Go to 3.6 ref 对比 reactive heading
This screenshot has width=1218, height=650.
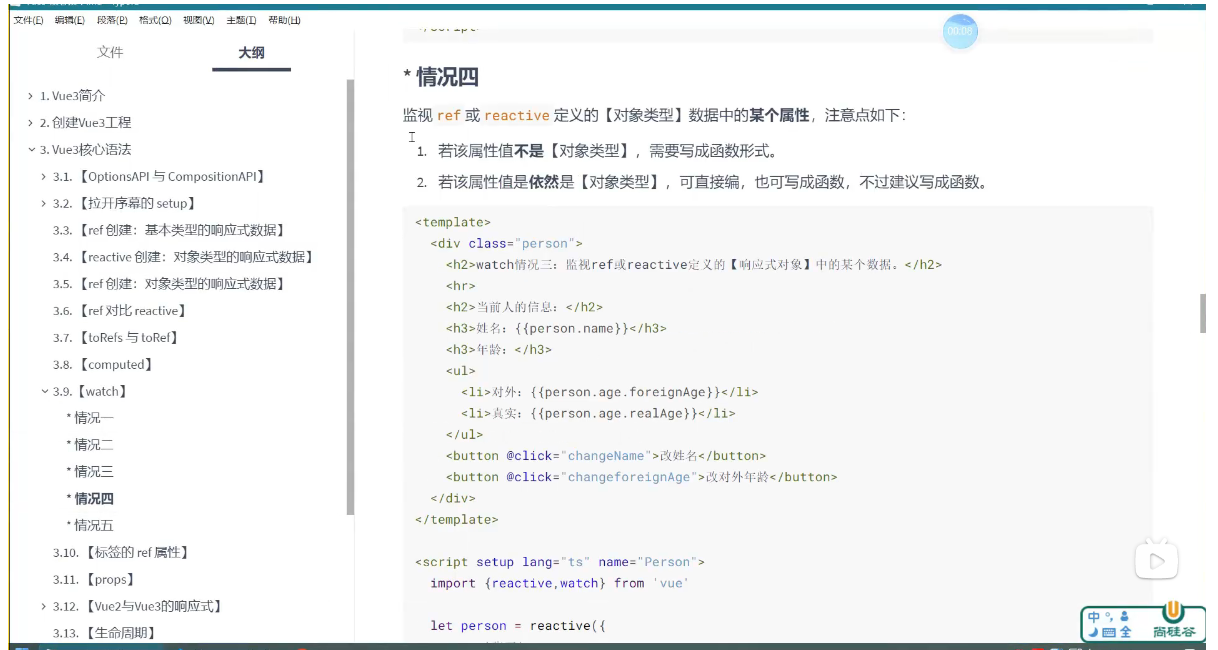click(x=119, y=311)
